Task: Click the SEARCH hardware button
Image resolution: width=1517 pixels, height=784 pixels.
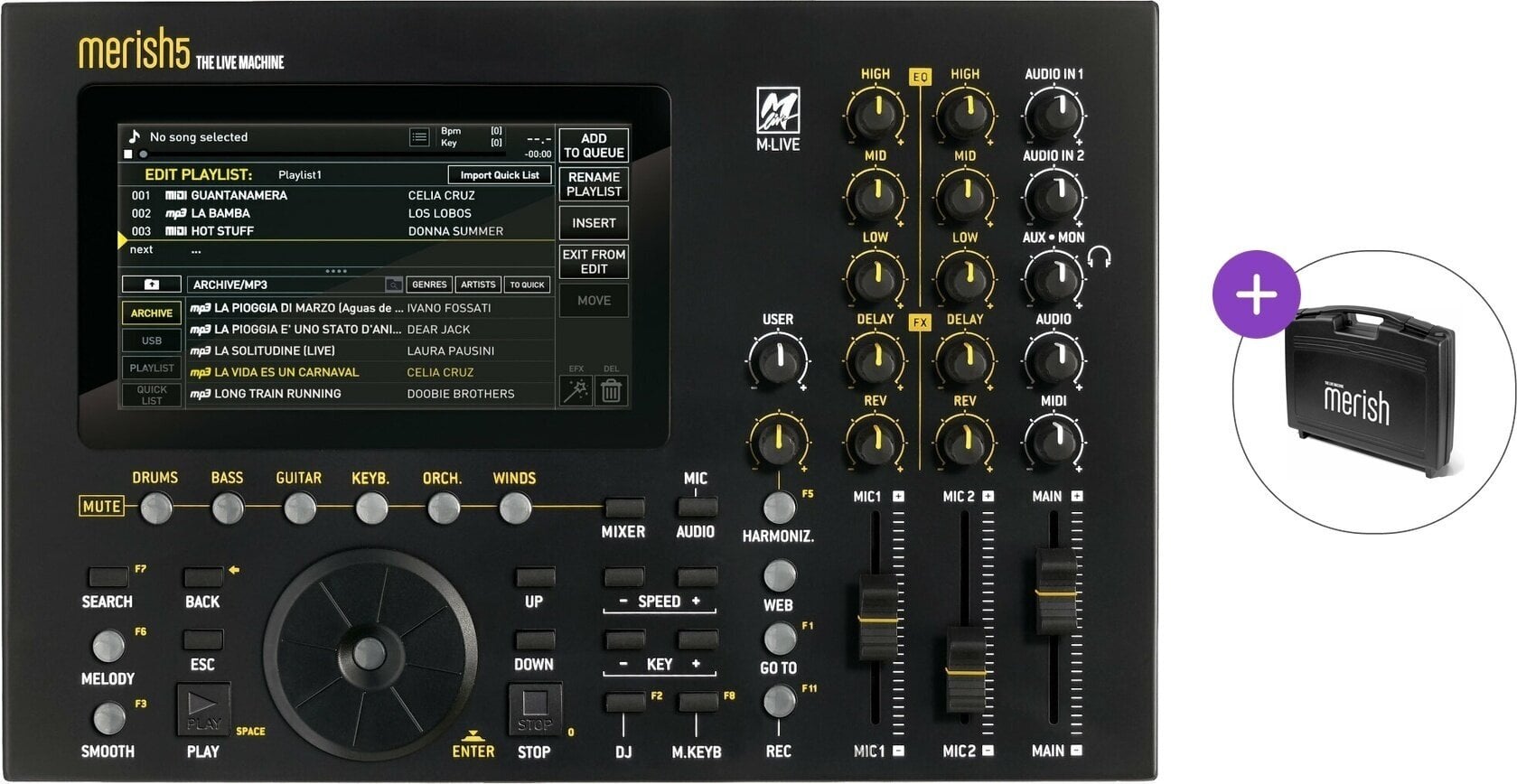Action: point(108,575)
